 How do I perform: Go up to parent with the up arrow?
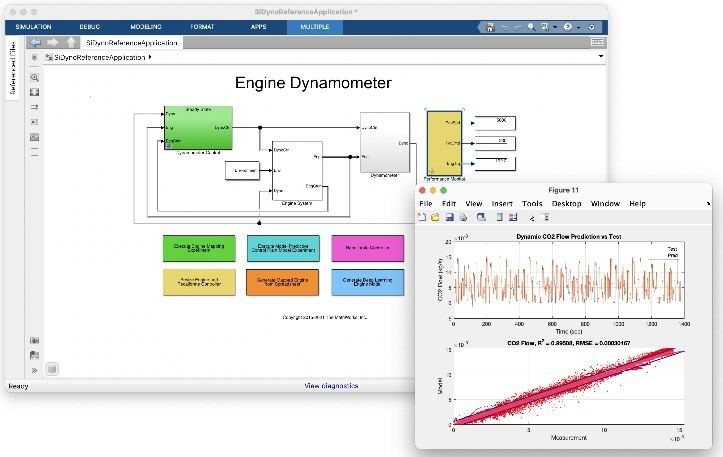pos(71,43)
